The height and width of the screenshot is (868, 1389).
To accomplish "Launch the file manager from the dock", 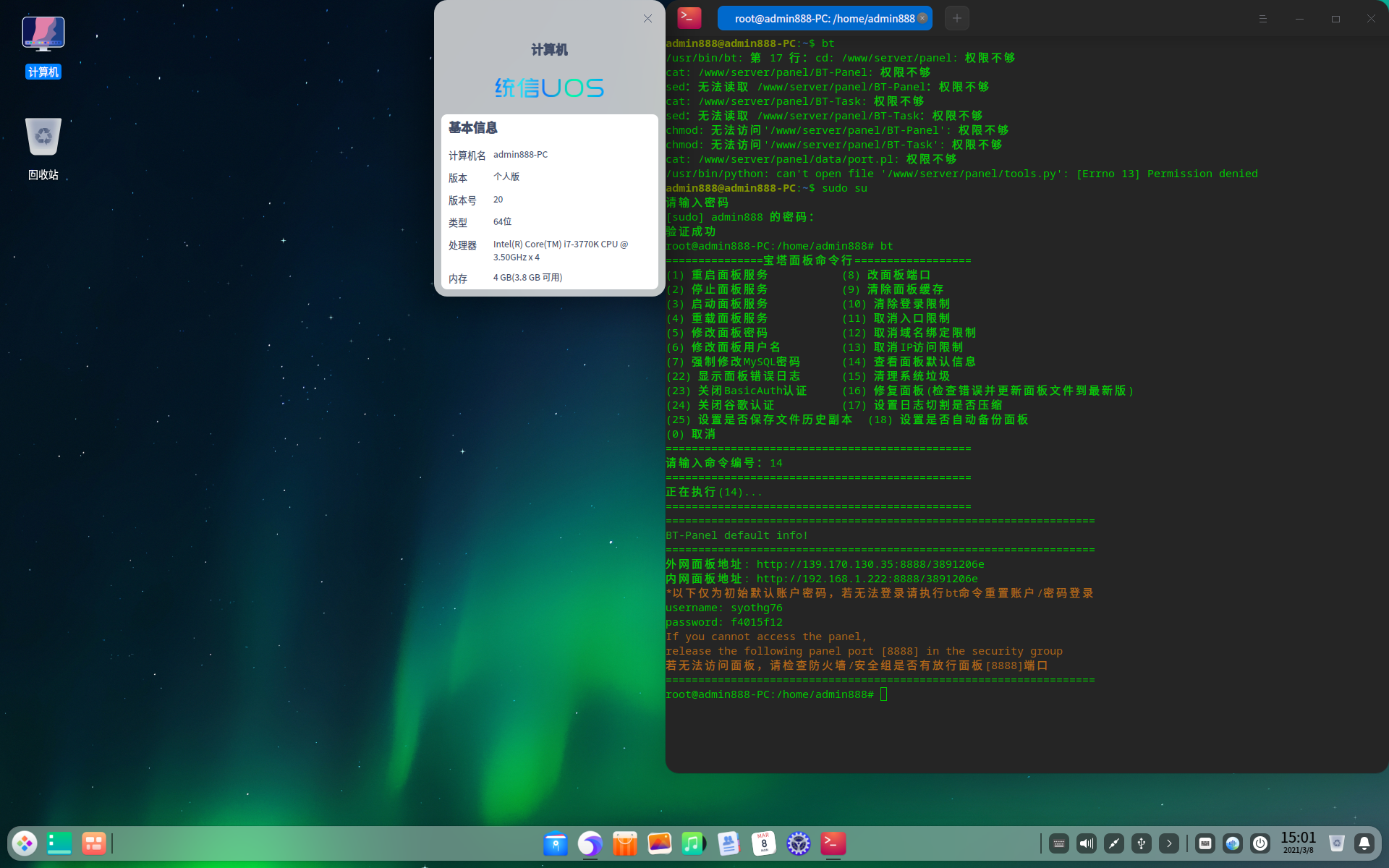I will coord(556,843).
